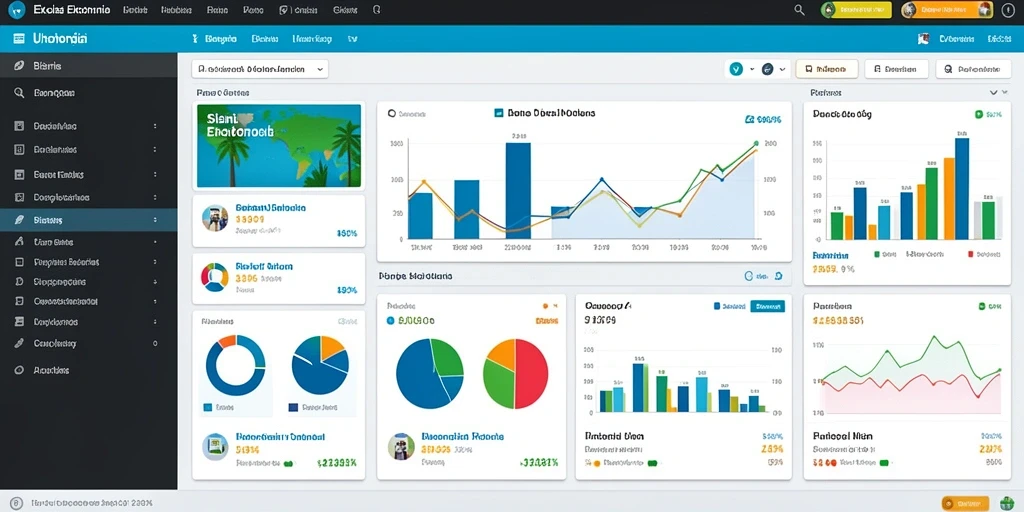Select the highlighted item in left sidebar
Image resolution: width=1024 pixels, height=512 pixels.
(x=88, y=220)
